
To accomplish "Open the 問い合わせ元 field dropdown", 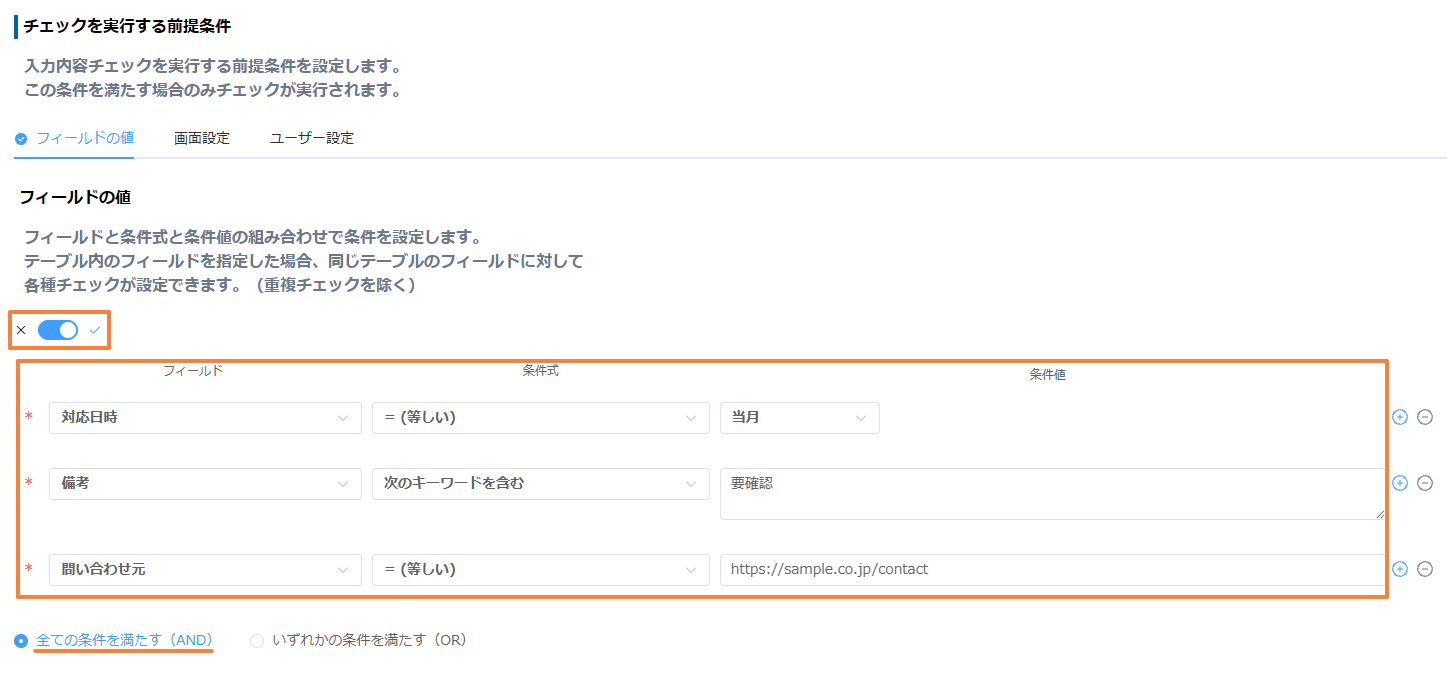I will (205, 570).
